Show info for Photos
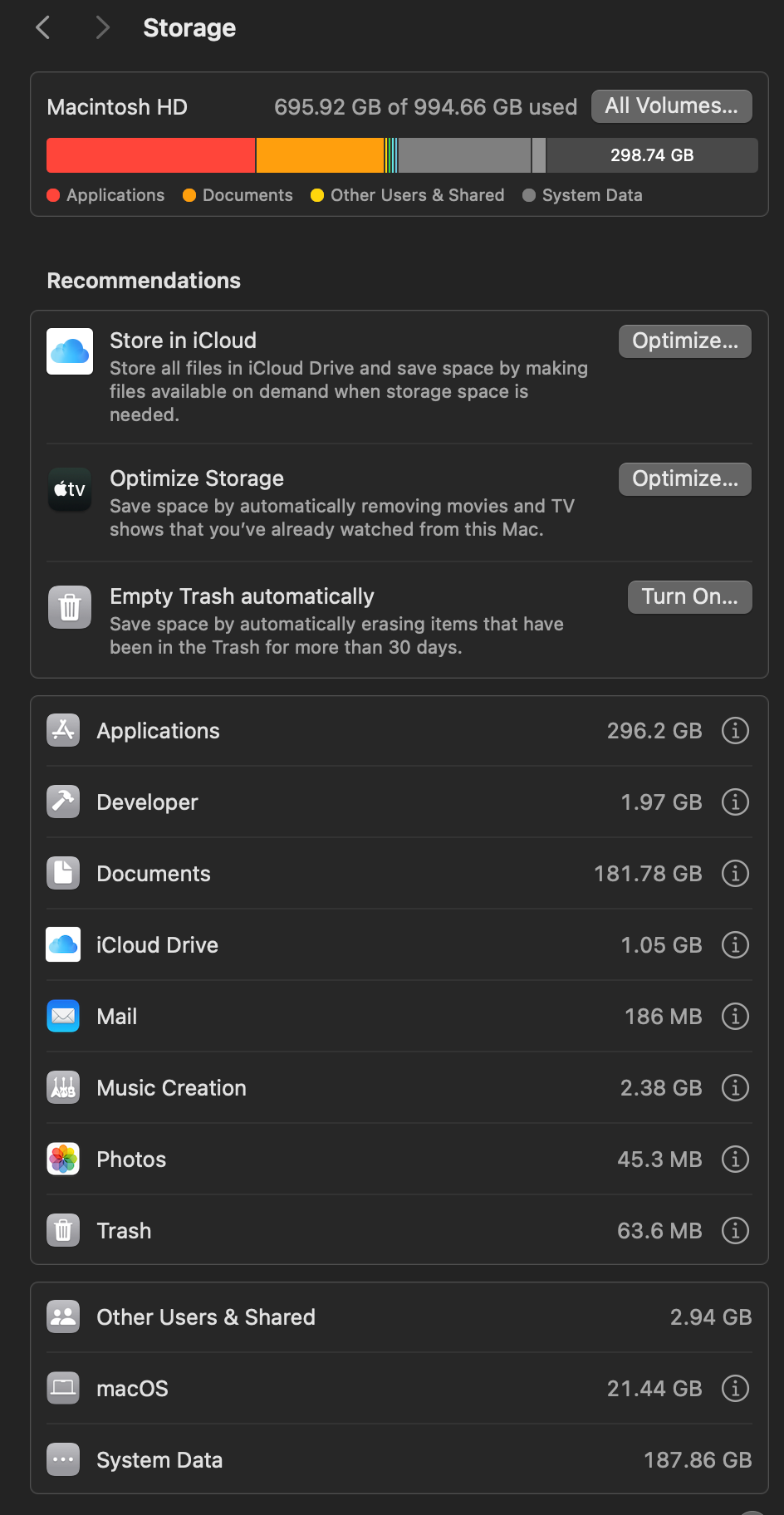 (735, 1159)
